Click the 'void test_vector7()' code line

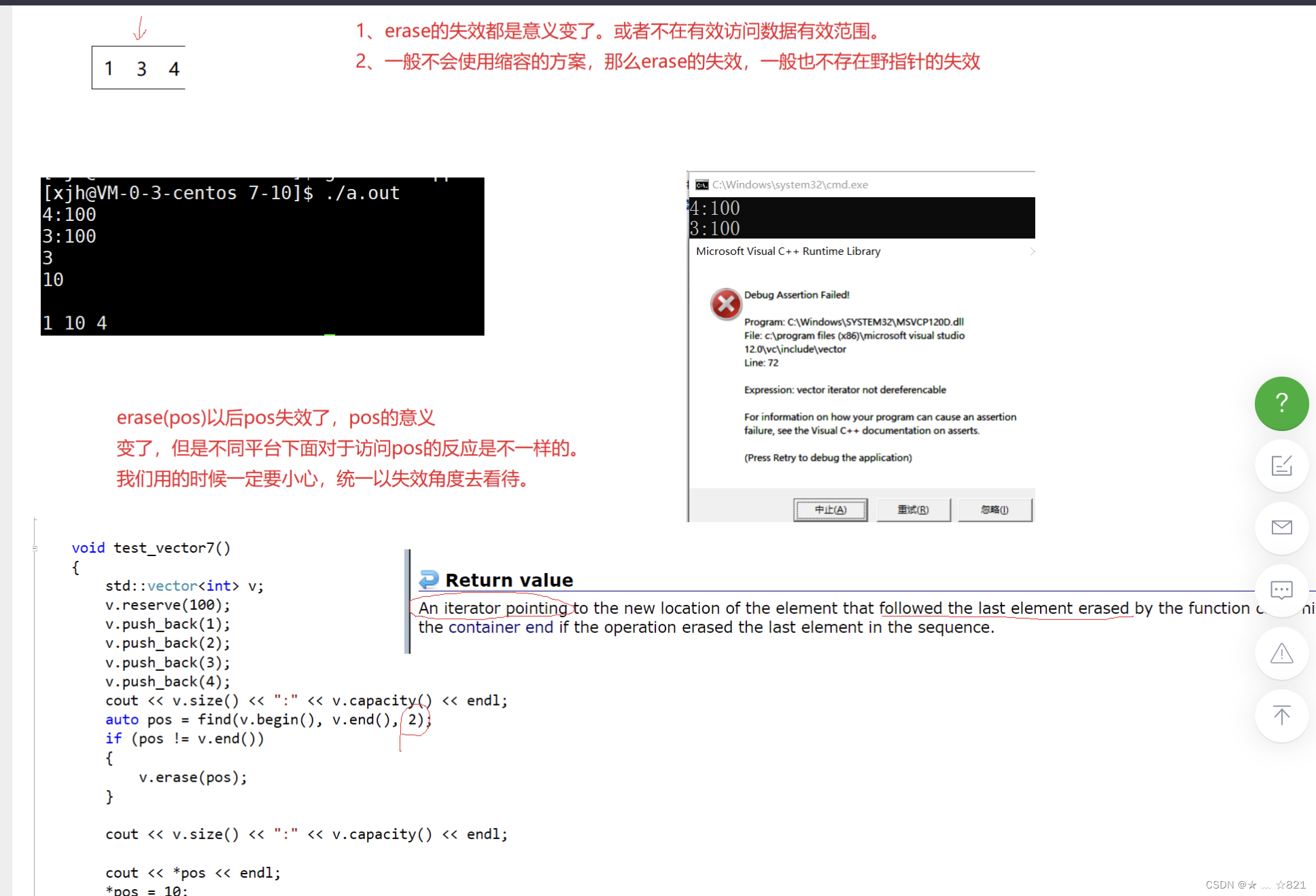(x=151, y=548)
